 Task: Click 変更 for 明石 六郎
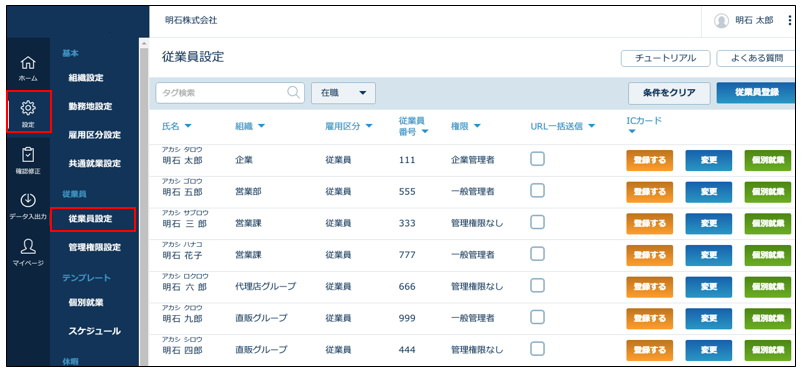708,286
